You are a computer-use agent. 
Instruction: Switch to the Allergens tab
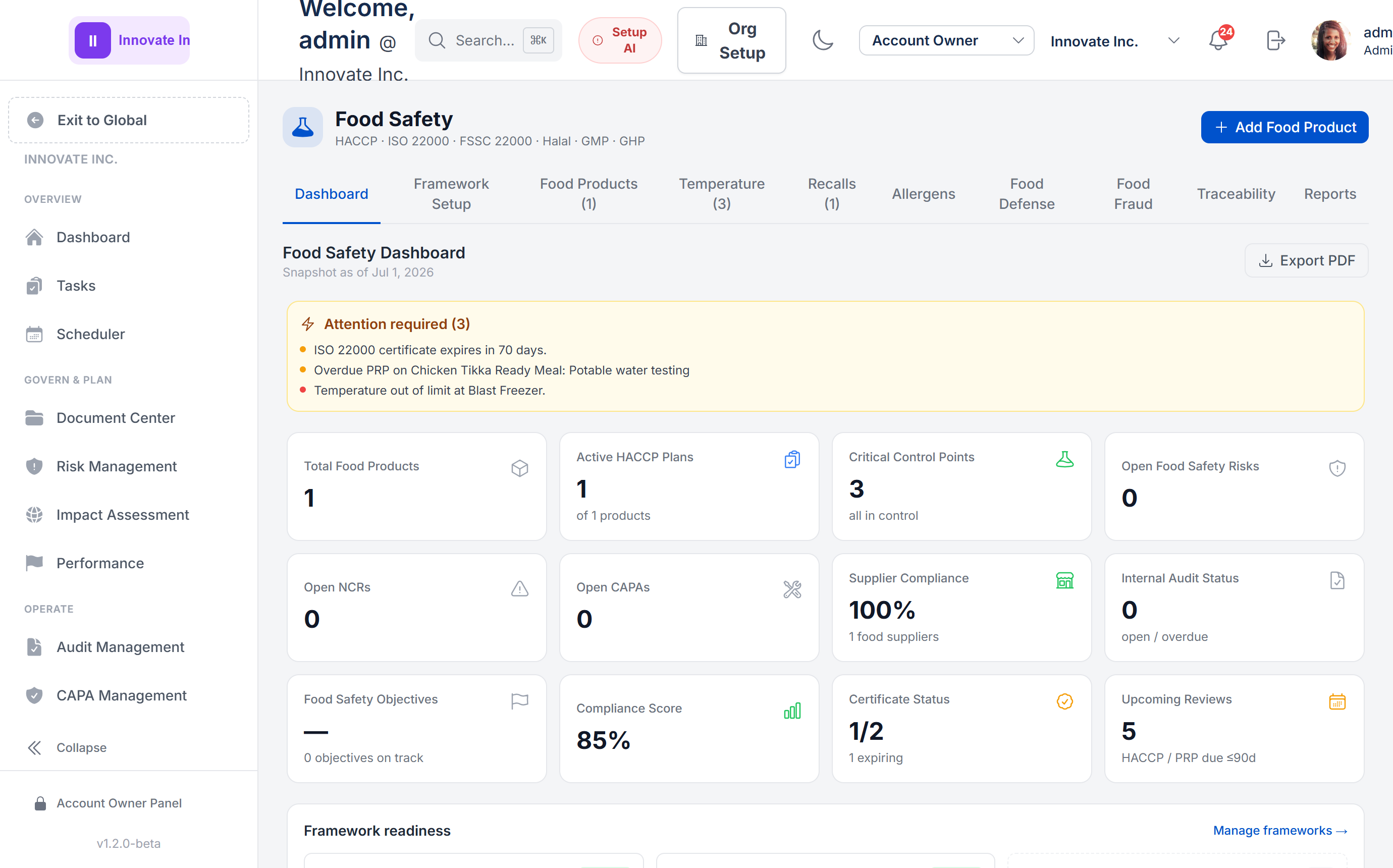tap(924, 194)
